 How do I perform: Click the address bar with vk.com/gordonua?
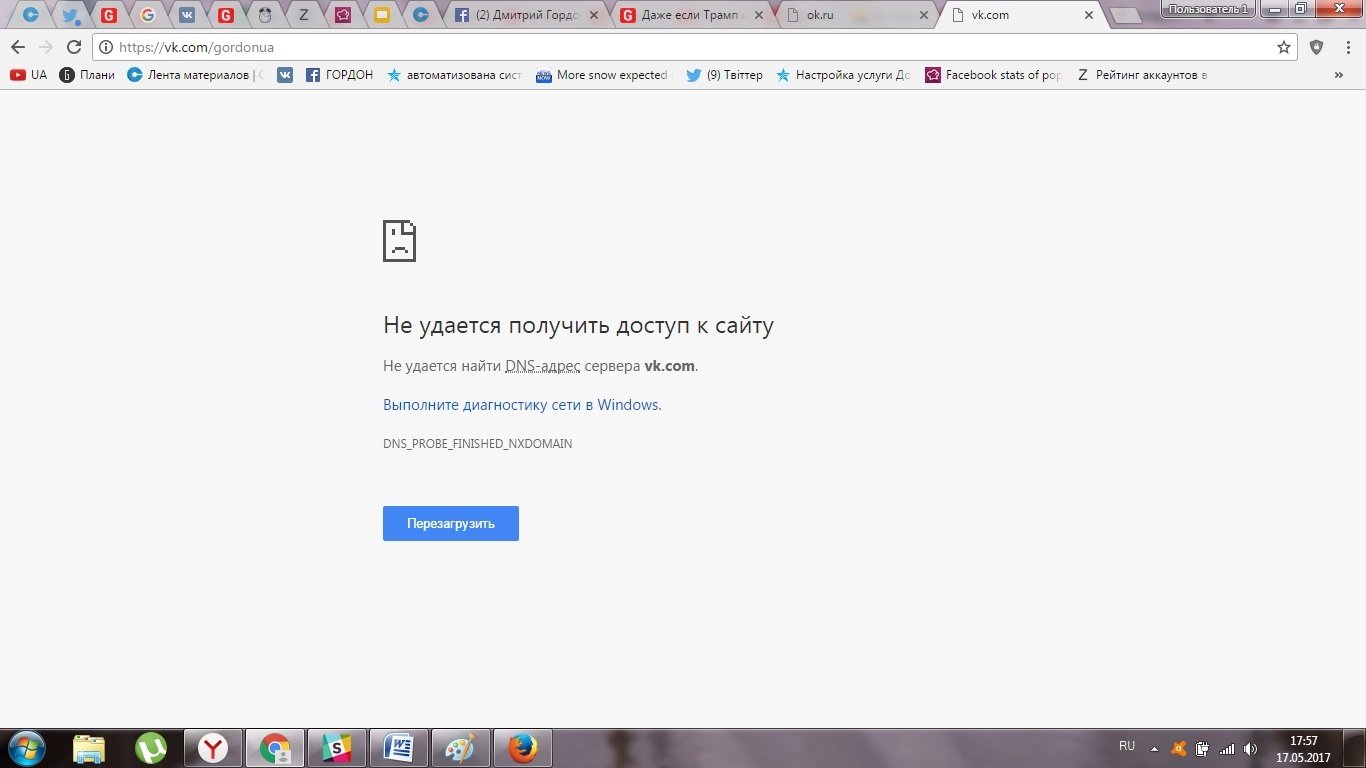tap(690, 47)
